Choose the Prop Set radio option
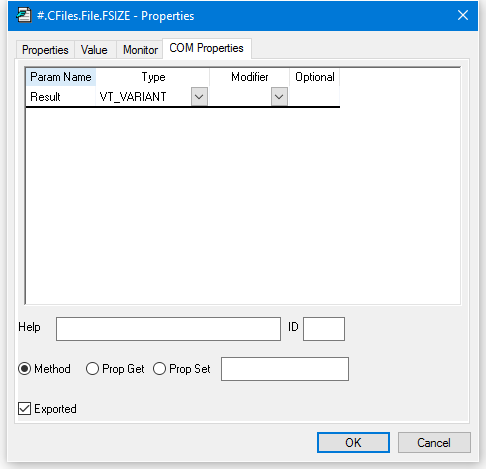The width and height of the screenshot is (486, 469). (159, 369)
